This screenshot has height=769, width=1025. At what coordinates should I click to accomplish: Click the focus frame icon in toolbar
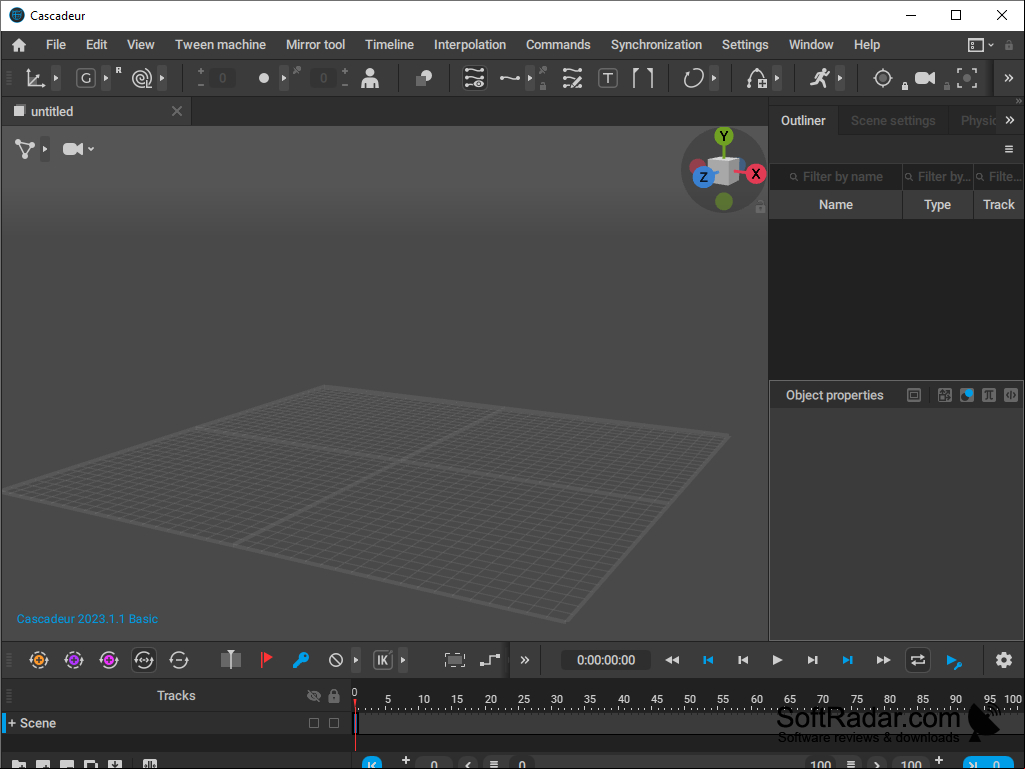(967, 78)
